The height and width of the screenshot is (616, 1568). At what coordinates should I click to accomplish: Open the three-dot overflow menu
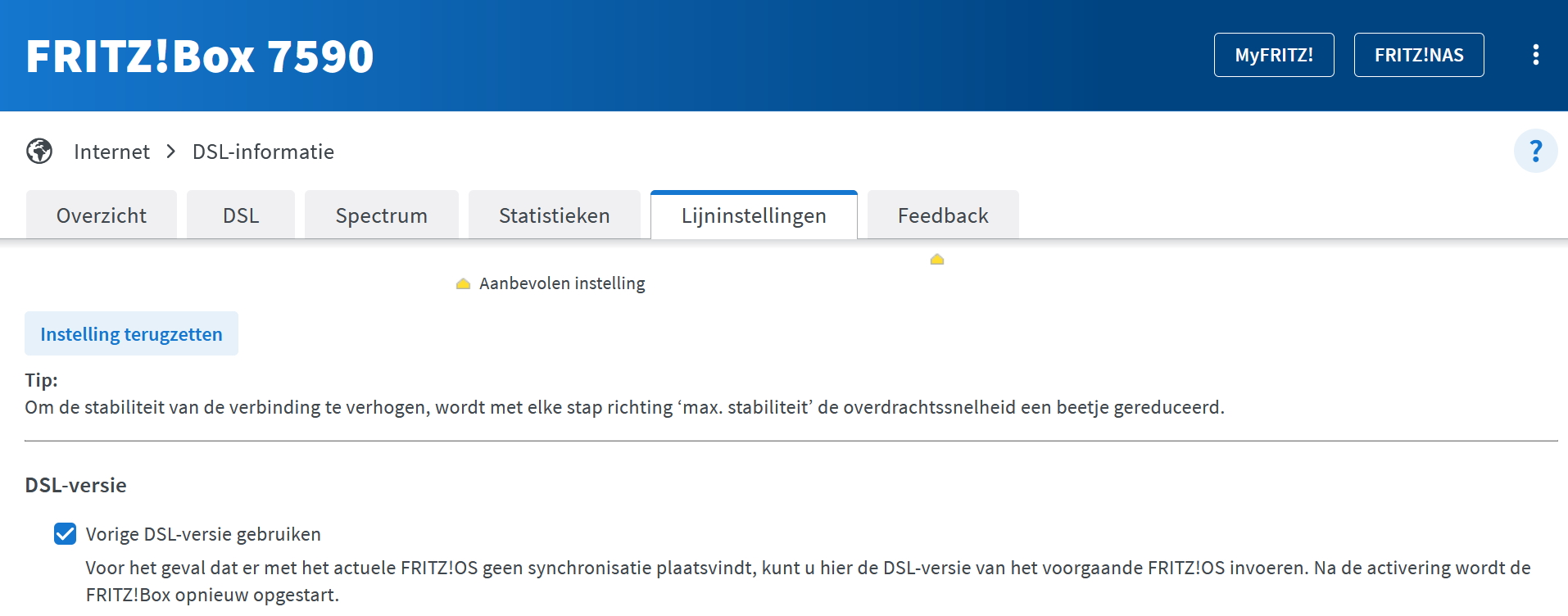[1535, 55]
